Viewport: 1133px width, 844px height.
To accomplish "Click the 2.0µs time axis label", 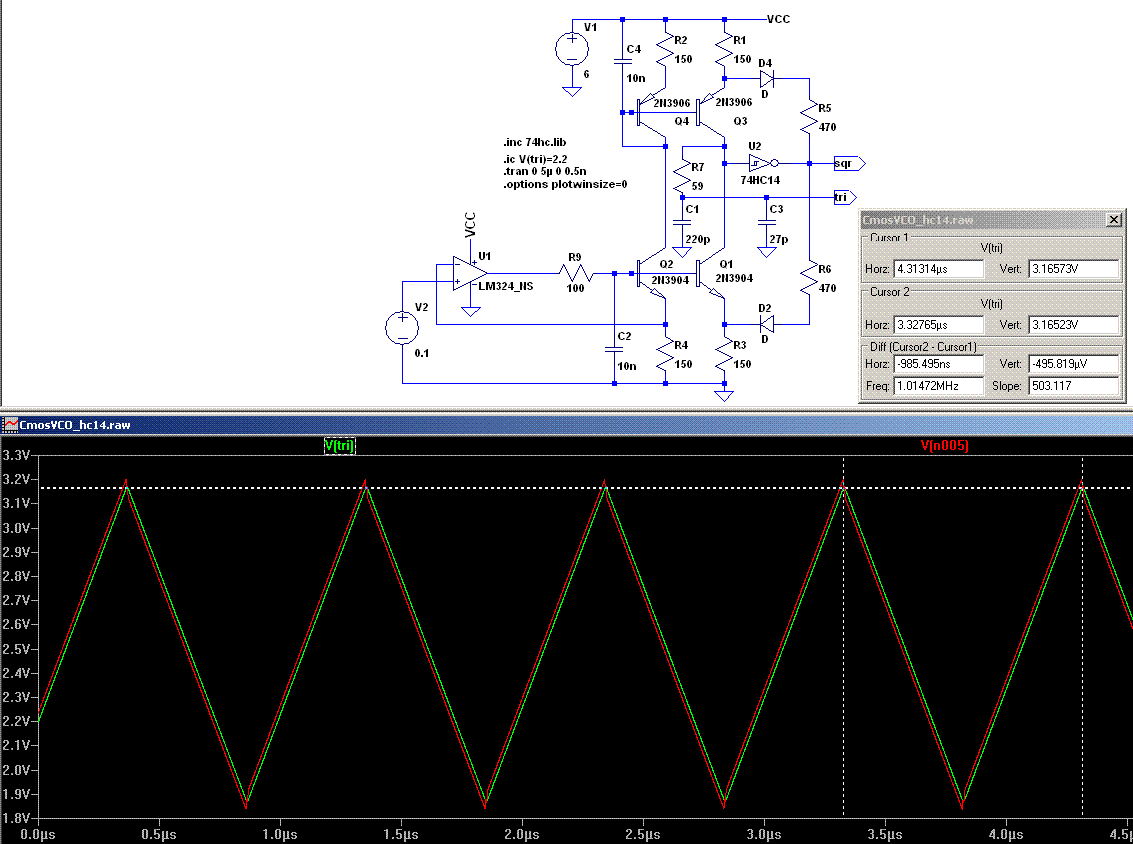I will coord(522,834).
